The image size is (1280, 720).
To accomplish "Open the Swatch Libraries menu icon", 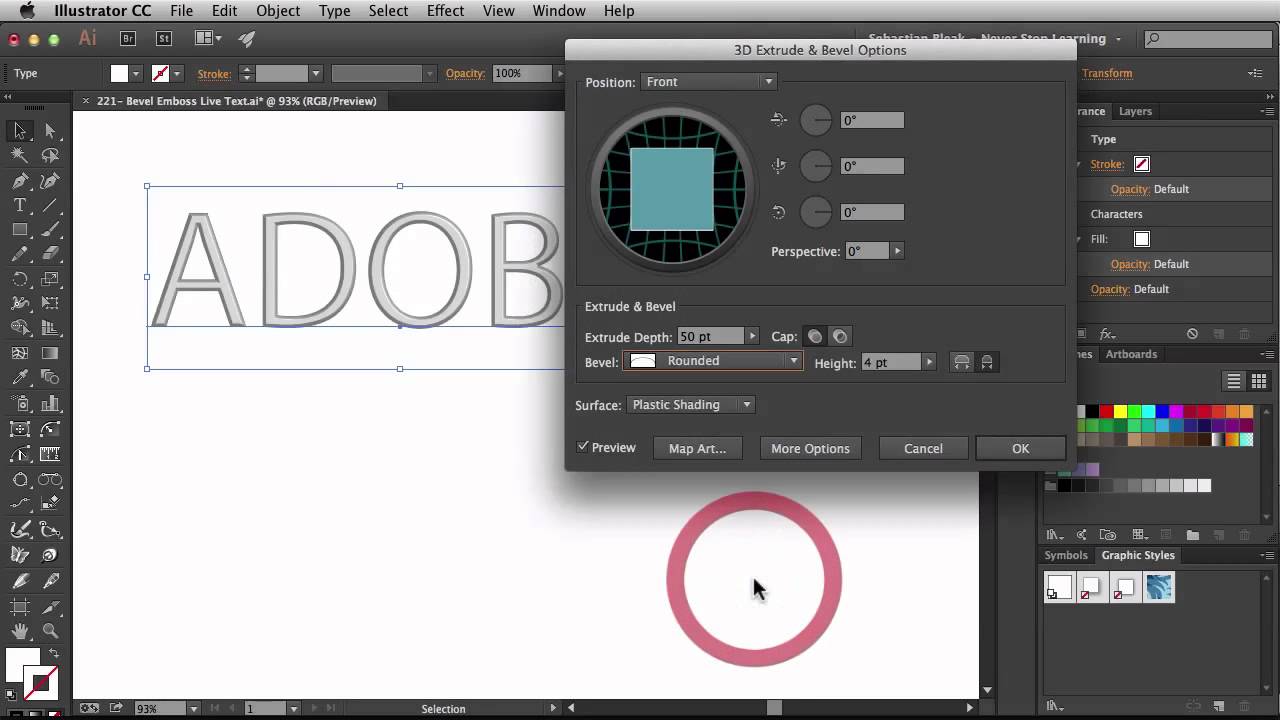I will (x=1054, y=536).
